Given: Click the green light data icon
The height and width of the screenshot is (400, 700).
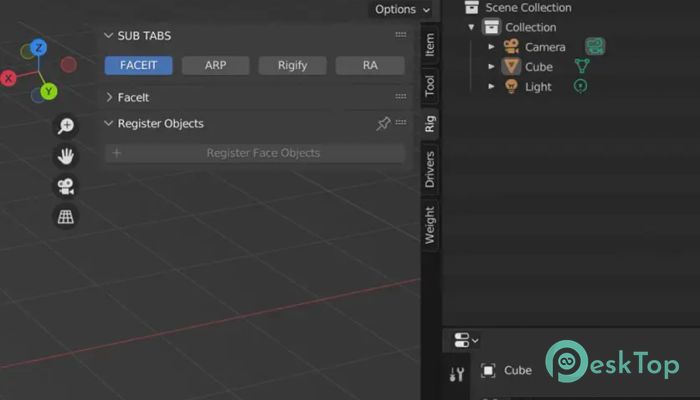Looking at the screenshot, I should 580,86.
